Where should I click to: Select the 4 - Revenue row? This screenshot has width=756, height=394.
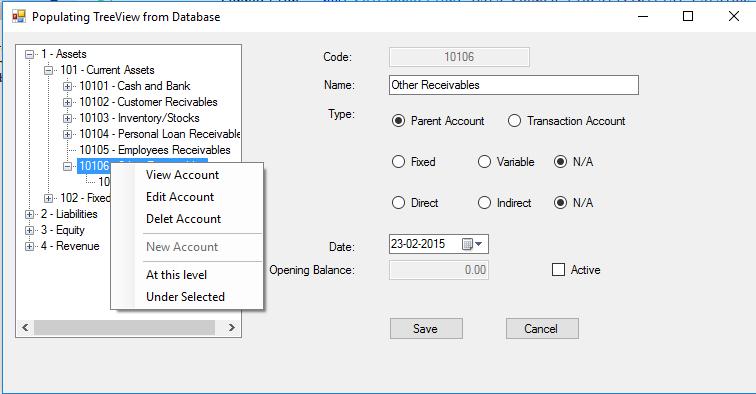click(70, 246)
